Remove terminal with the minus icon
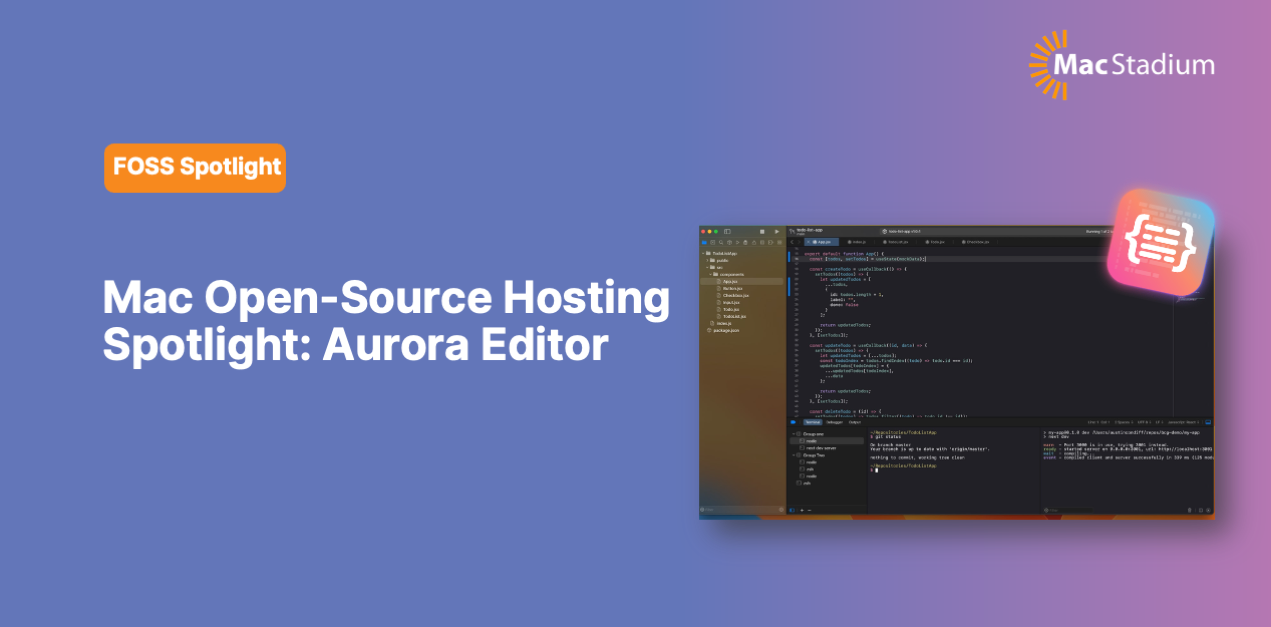Viewport: 1271px width, 627px height. (x=809, y=510)
